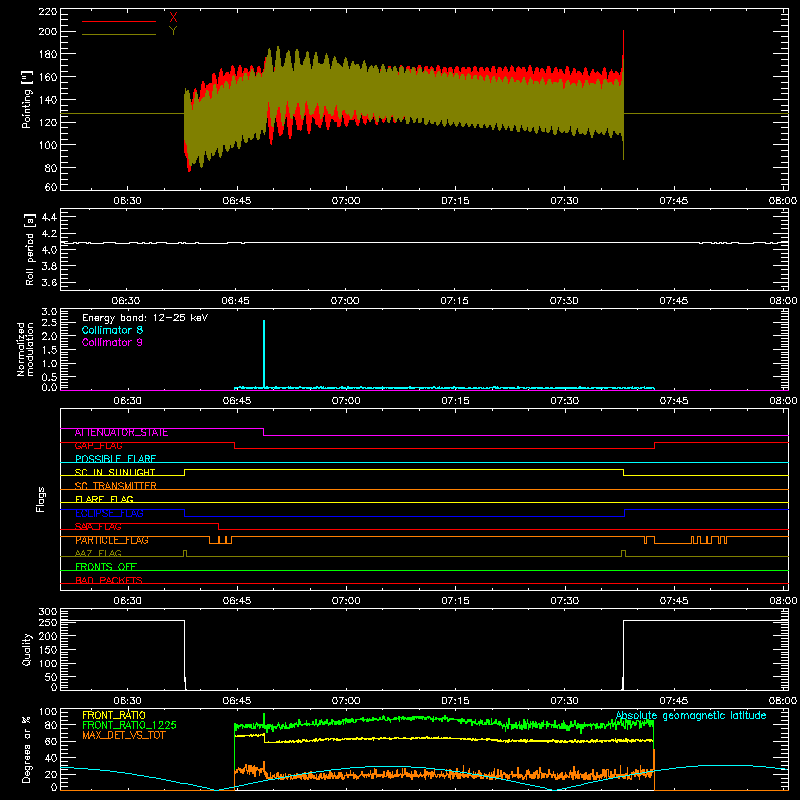
Task: Click the 3.0 tick on modulation axis
Action: coord(49,311)
